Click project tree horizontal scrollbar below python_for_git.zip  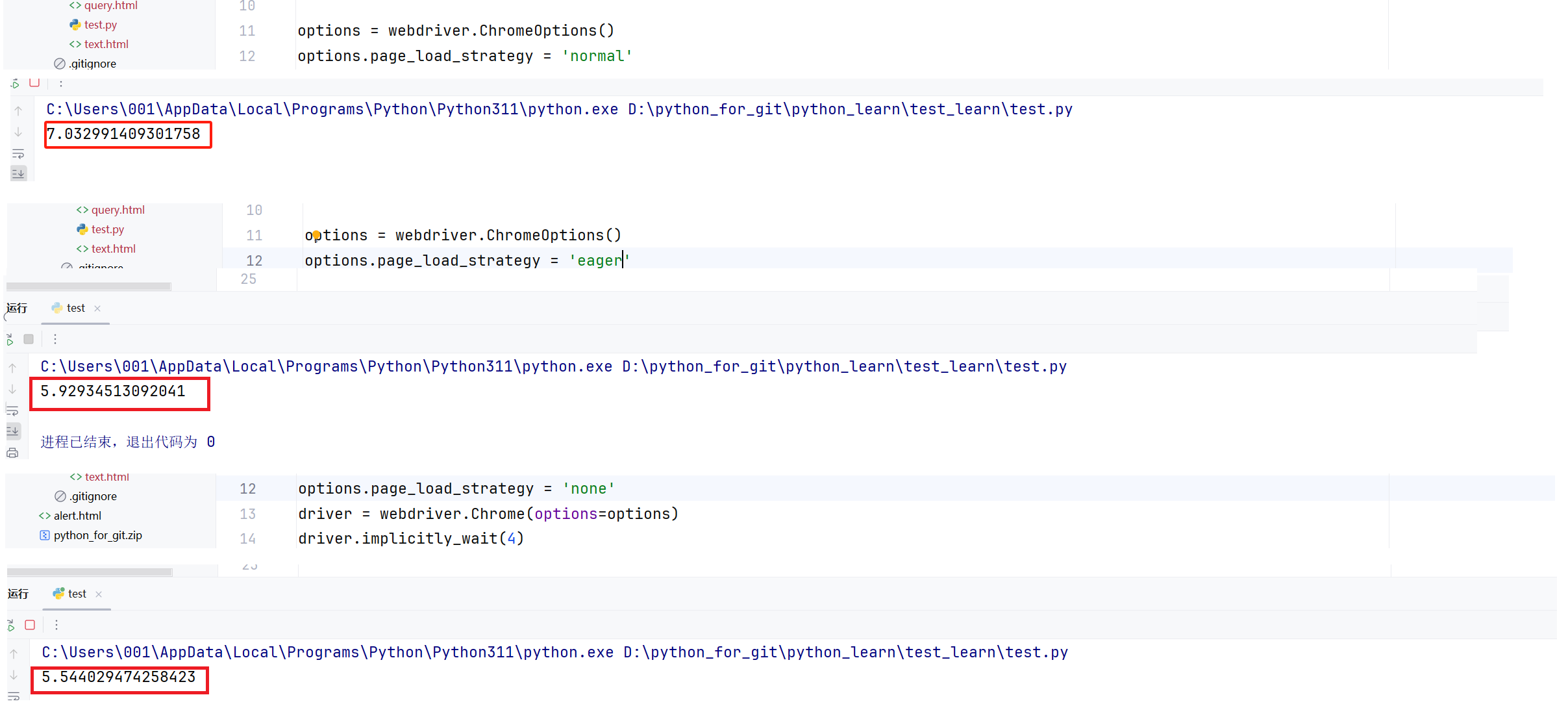(x=90, y=572)
